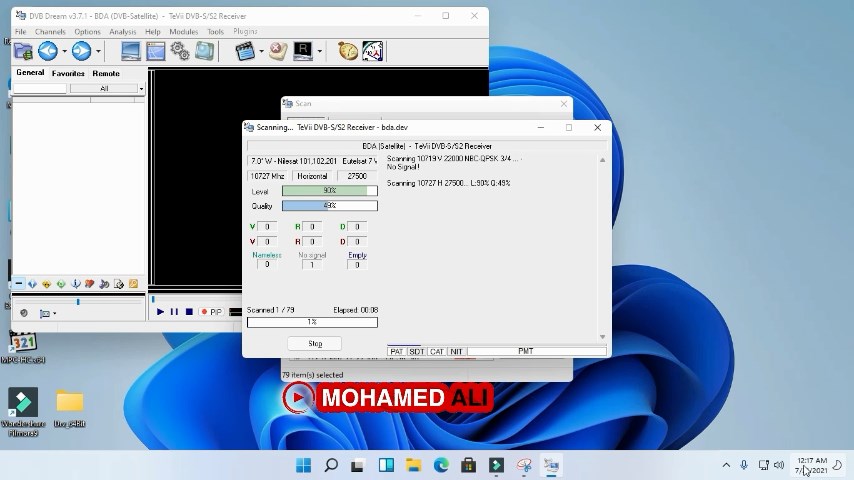This screenshot has width=854, height=480.
Task: Open settings via the gears icon
Action: point(180,51)
